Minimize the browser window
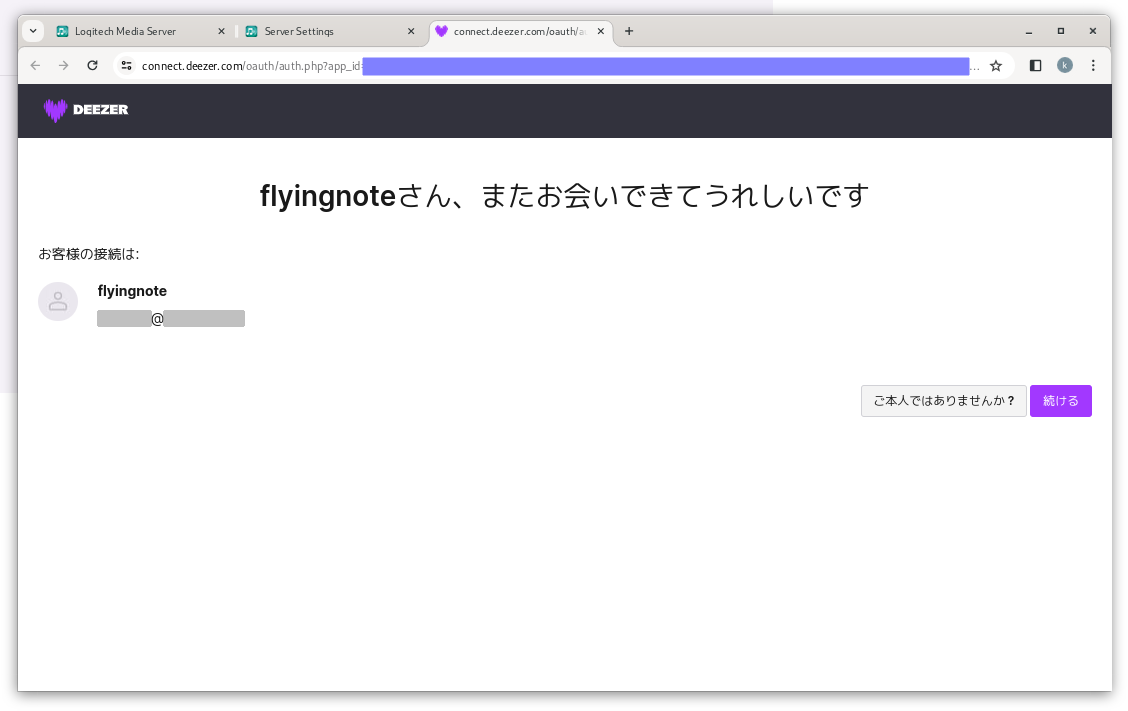Viewport: 1128px width, 711px height. click(1029, 32)
